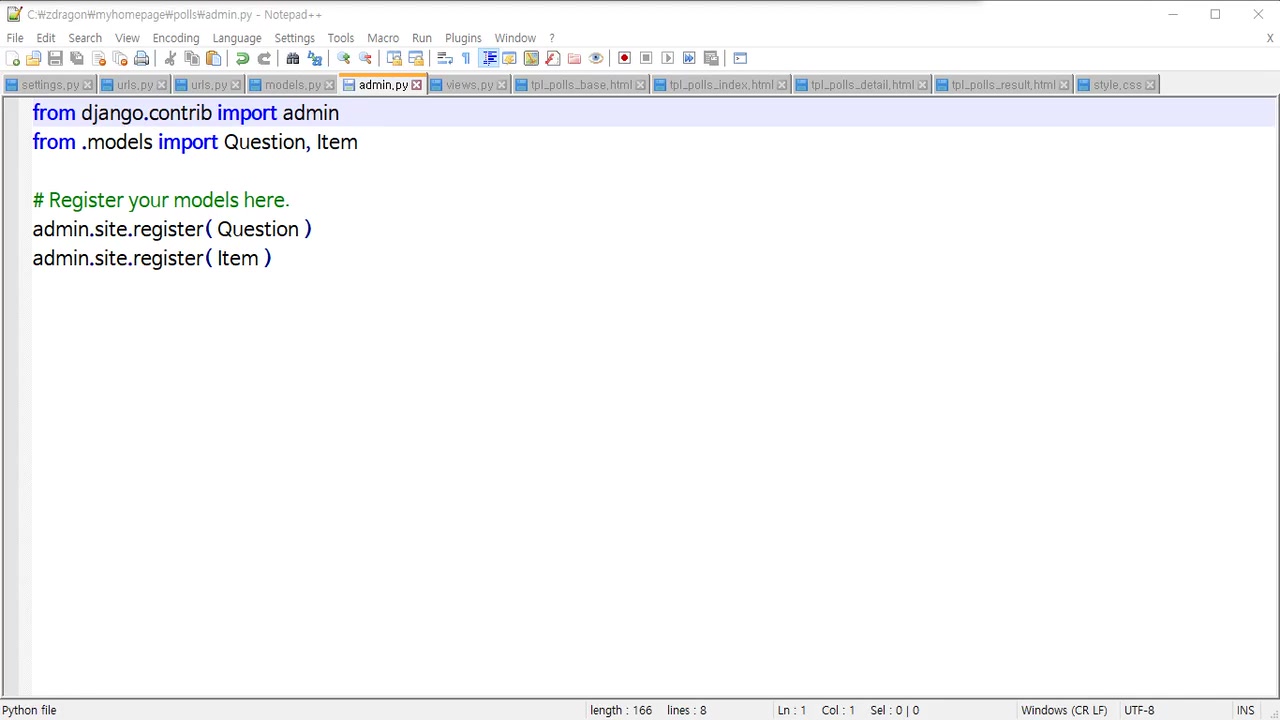Start macro recording with red dot icon
The width and height of the screenshot is (1280, 720).
point(624,58)
